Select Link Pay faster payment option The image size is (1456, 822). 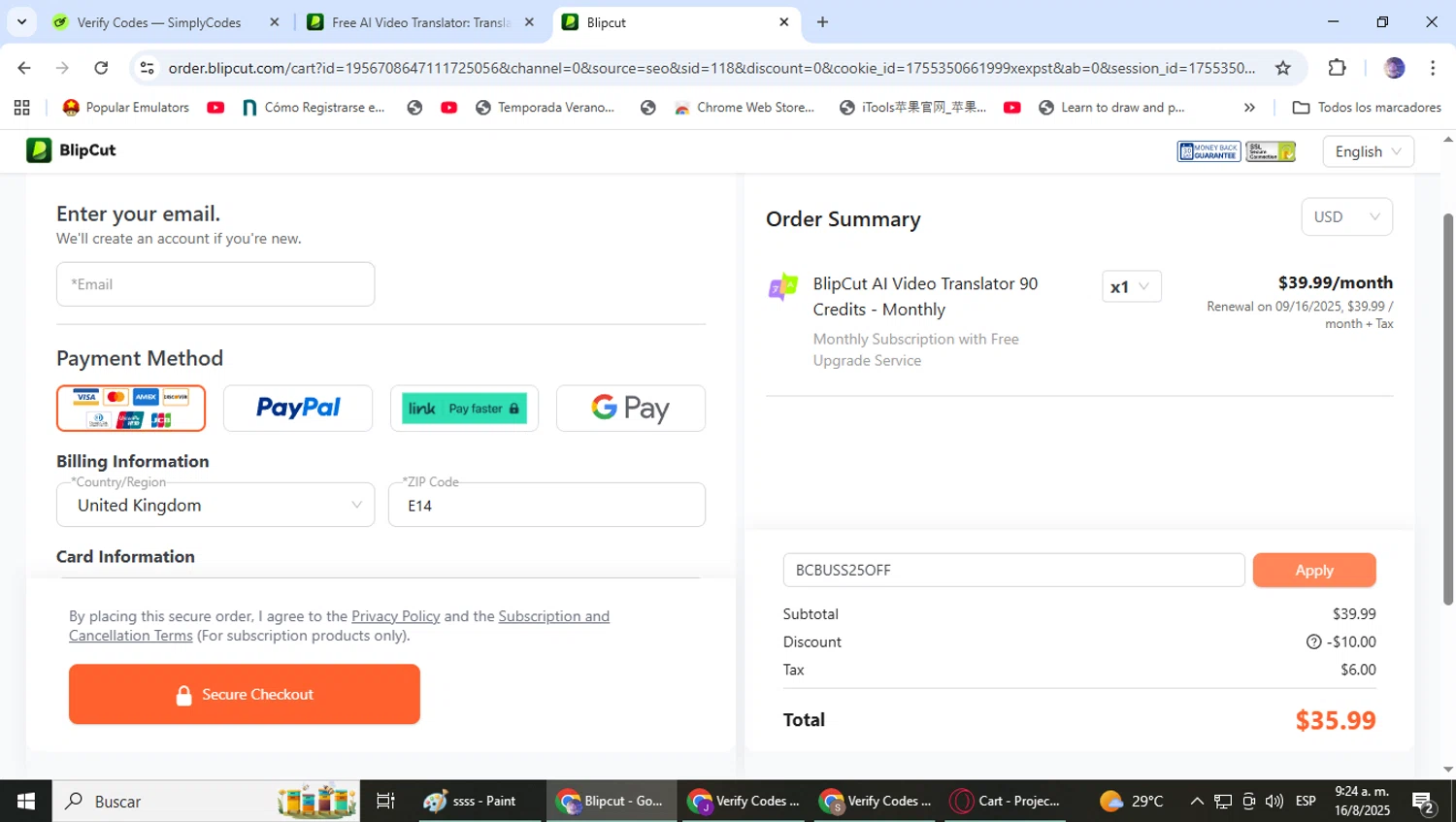[x=464, y=409]
